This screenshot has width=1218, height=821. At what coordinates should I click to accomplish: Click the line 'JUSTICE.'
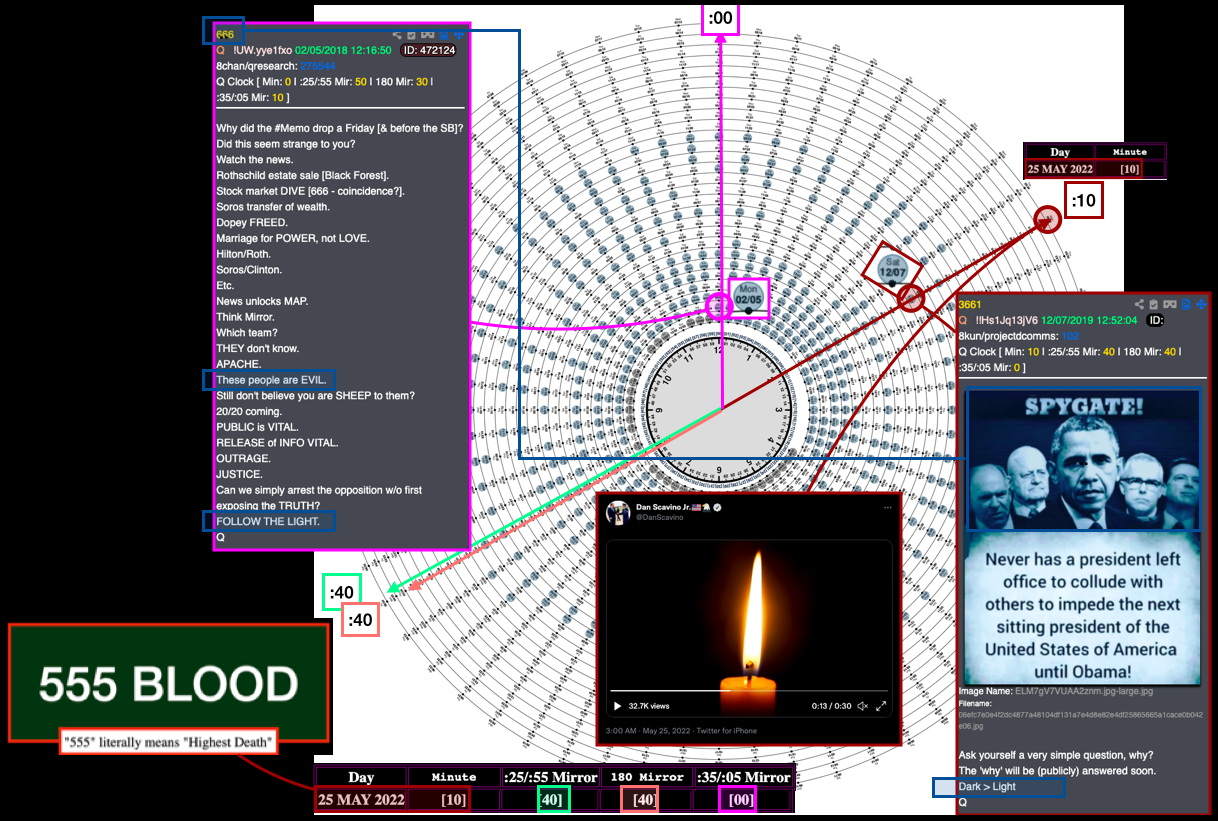[x=240, y=474]
